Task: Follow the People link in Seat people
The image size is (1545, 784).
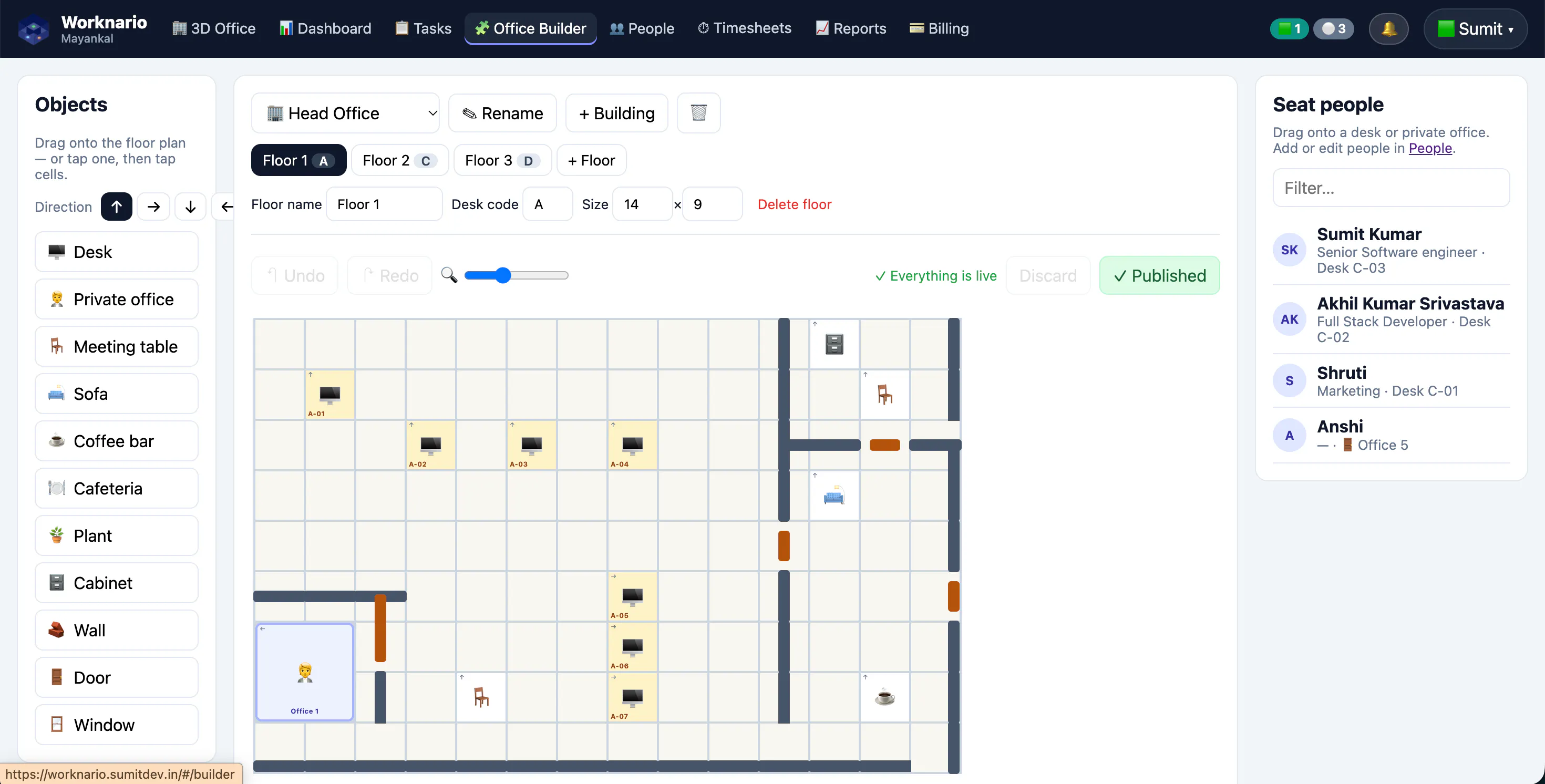Action: click(x=1430, y=148)
